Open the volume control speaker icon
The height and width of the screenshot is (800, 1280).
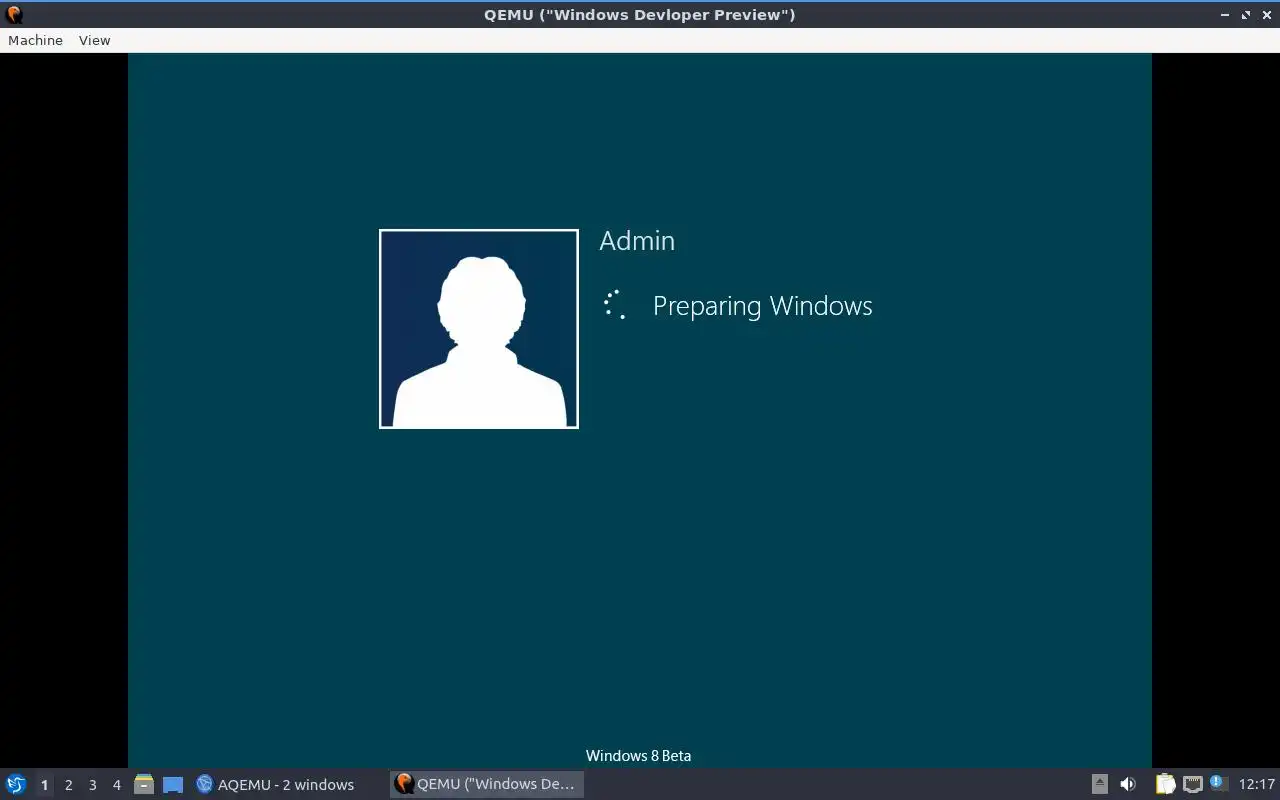pos(1128,784)
